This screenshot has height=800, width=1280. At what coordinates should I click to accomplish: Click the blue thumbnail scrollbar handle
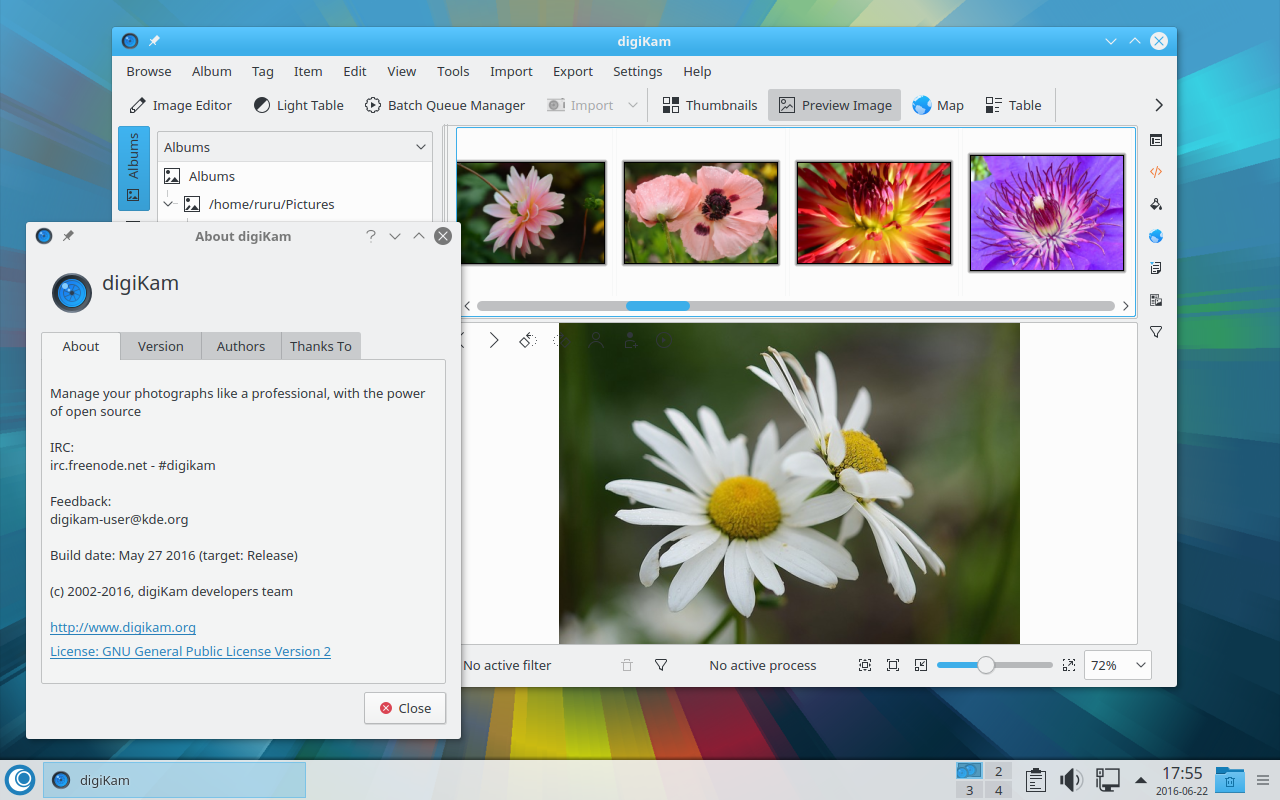[x=658, y=306]
